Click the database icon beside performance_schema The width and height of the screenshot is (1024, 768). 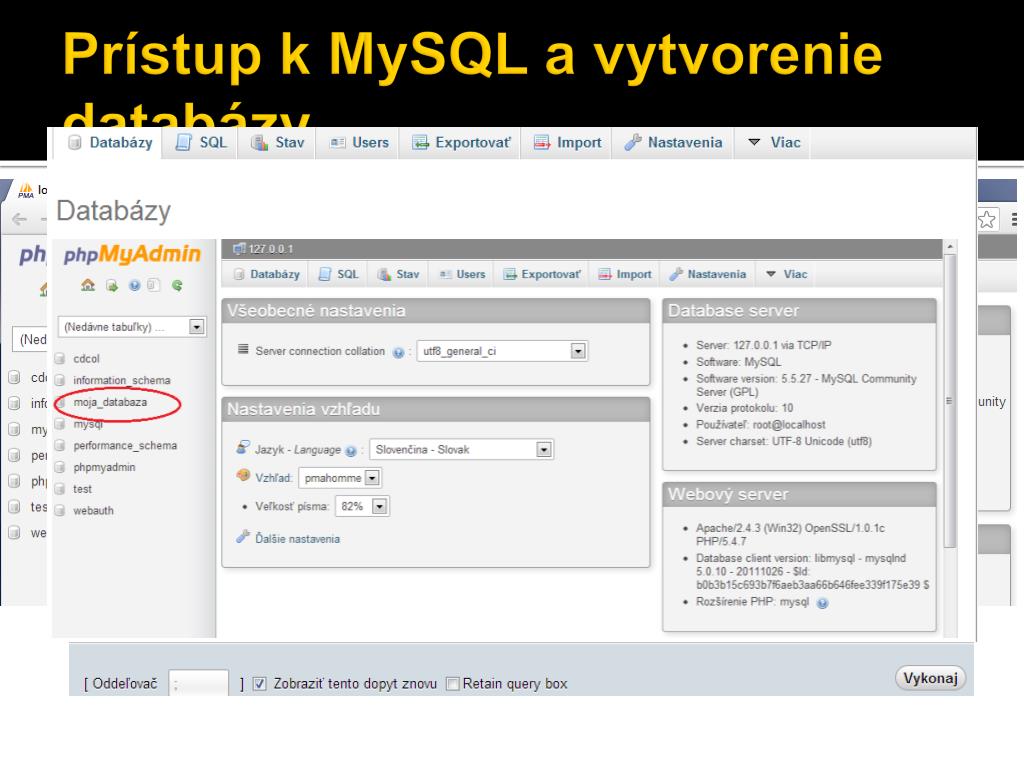coord(60,445)
